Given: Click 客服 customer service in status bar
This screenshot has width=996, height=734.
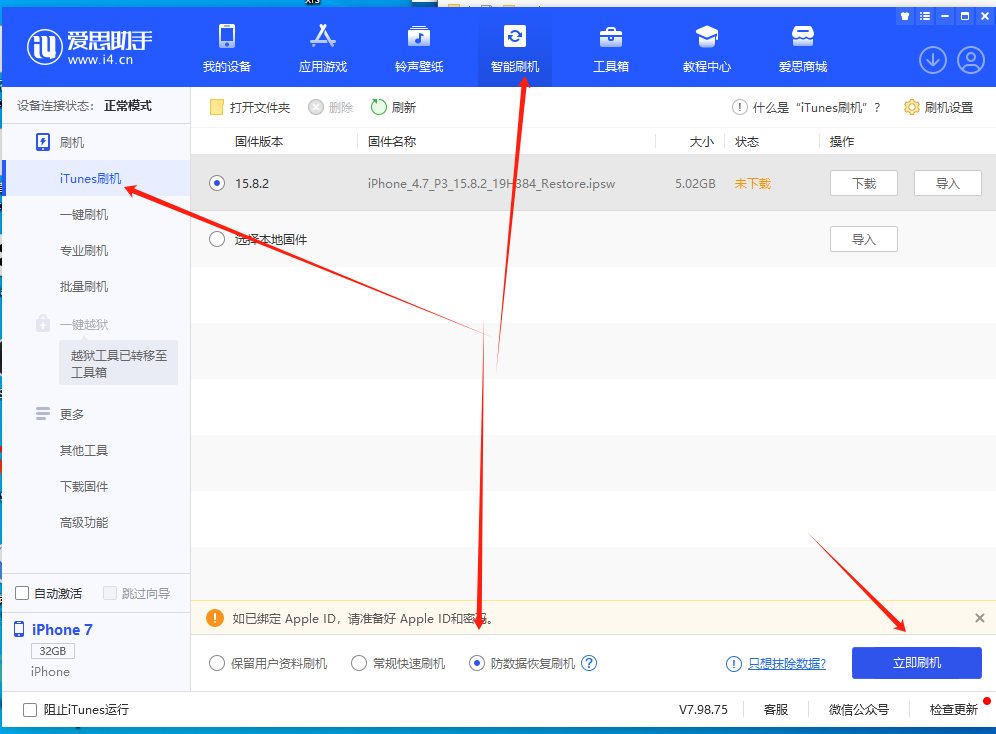Looking at the screenshot, I should coord(776,709).
